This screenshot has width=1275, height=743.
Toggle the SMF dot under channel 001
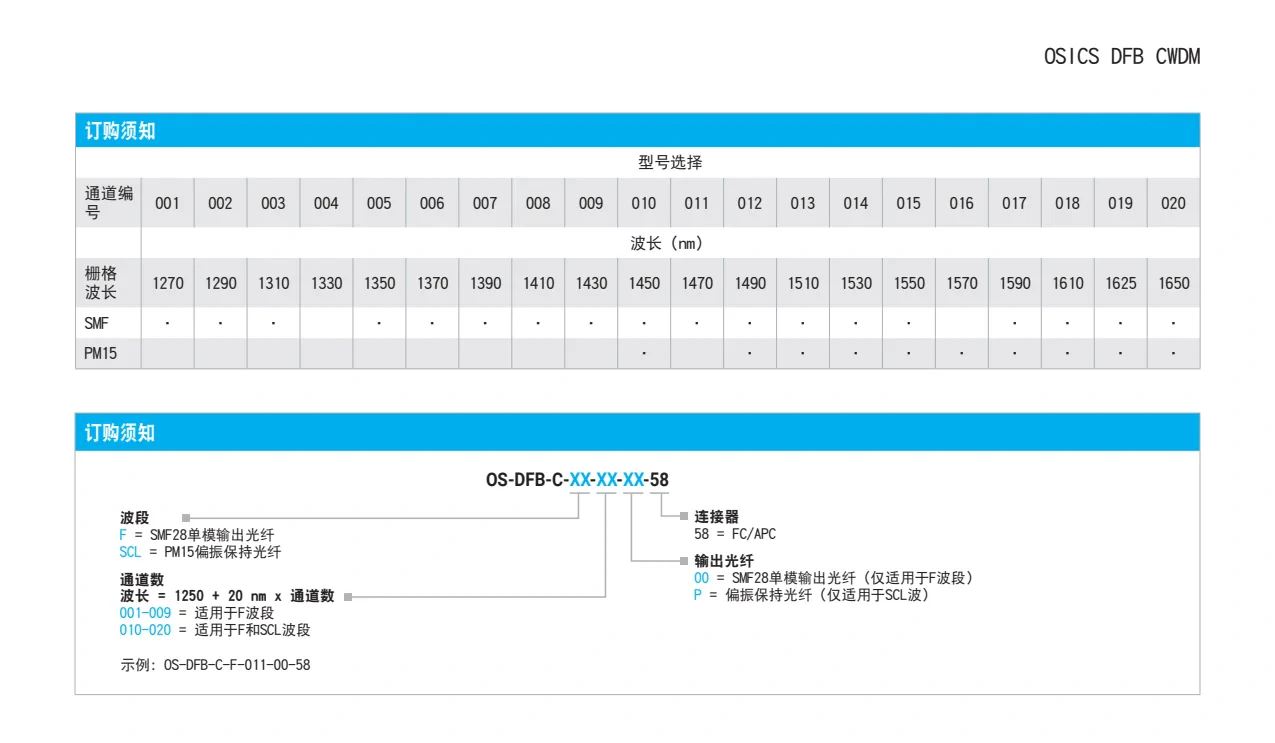point(167,322)
